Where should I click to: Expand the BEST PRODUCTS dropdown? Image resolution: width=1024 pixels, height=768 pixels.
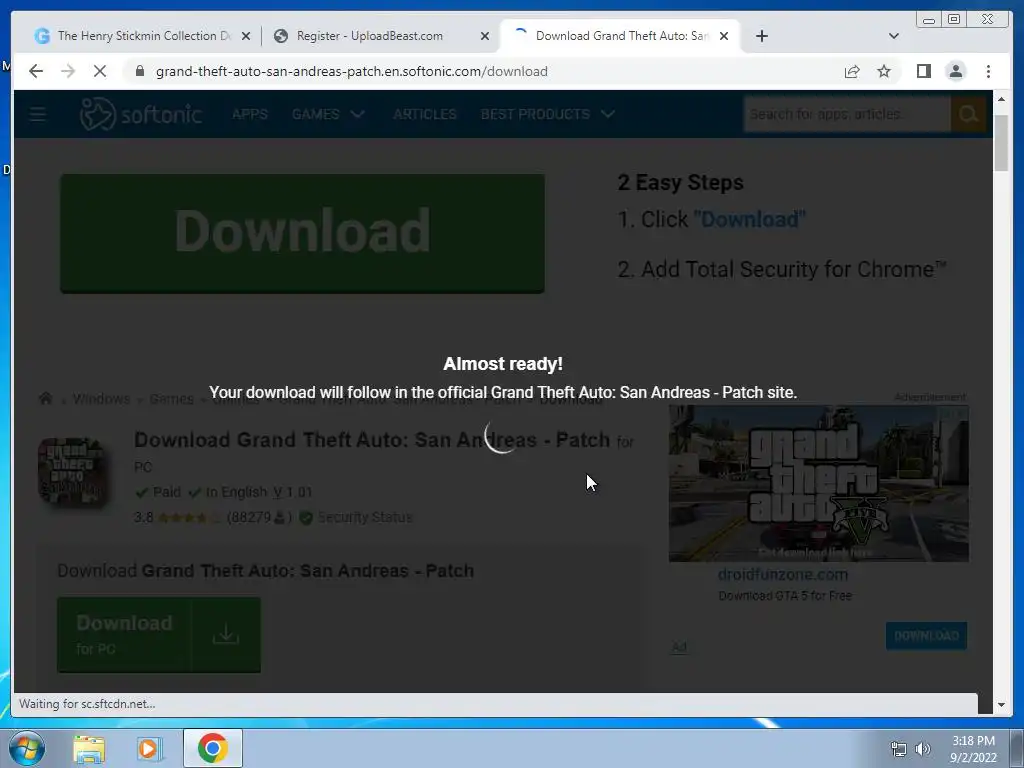point(547,114)
